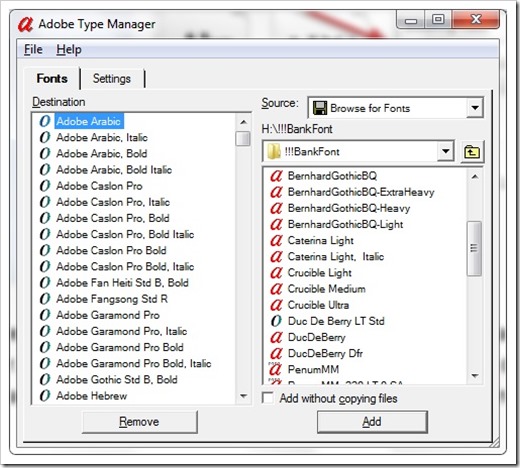Click the Destination list scroll down arrow

pyautogui.click(x=243, y=396)
